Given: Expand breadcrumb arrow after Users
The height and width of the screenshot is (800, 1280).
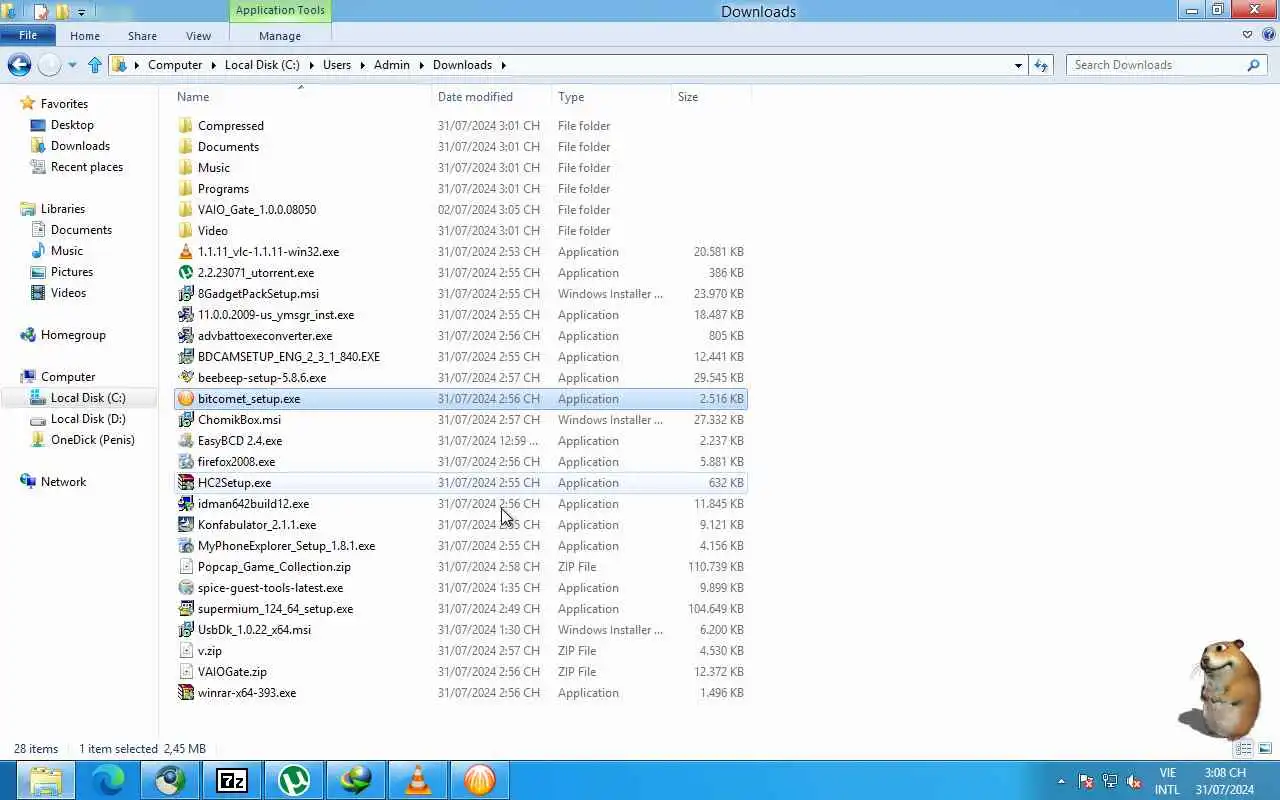Looking at the screenshot, I should click(362, 65).
